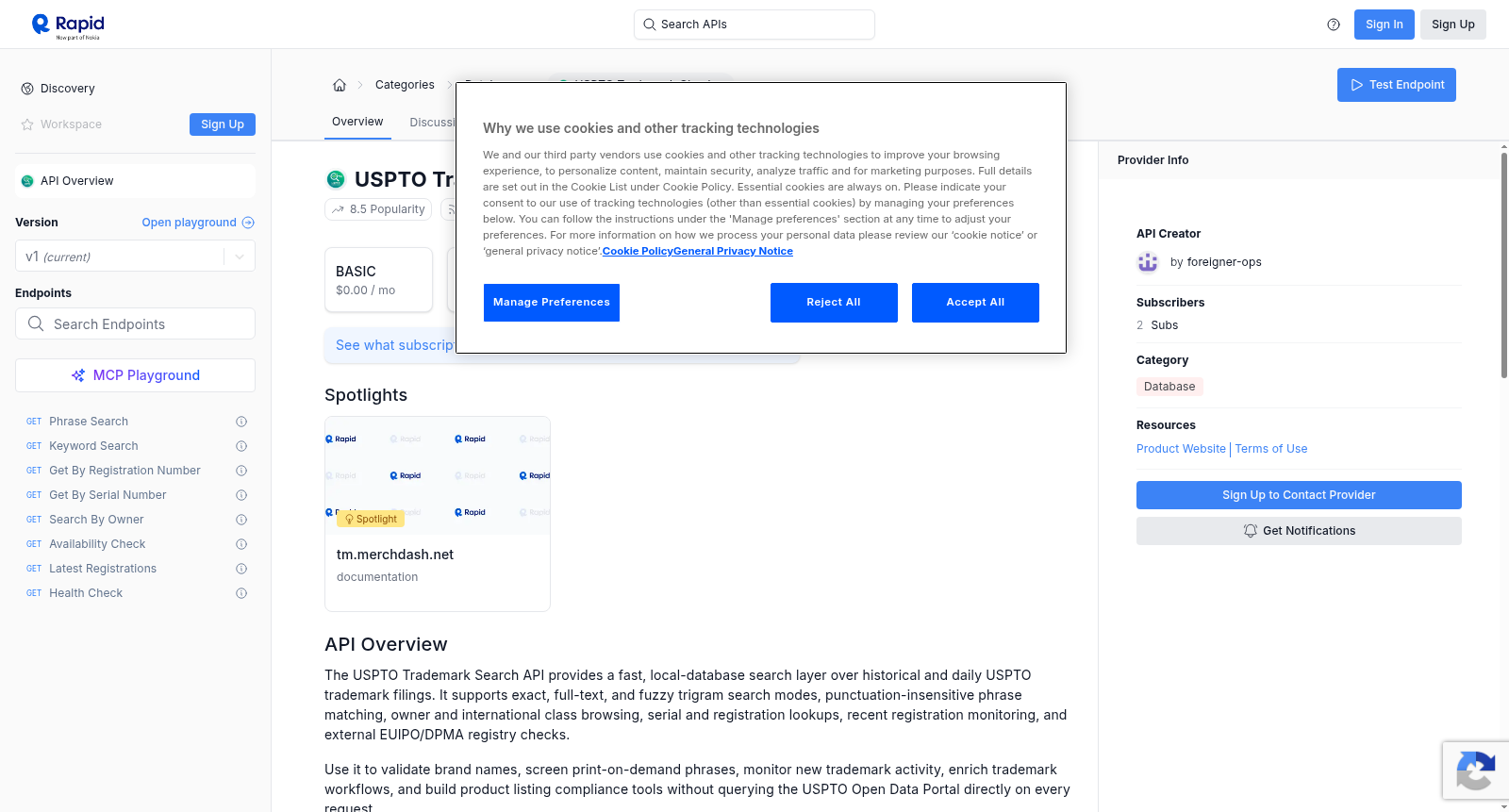Show info for Phrase Search endpoint
The width and height of the screenshot is (1509, 812).
(241, 422)
